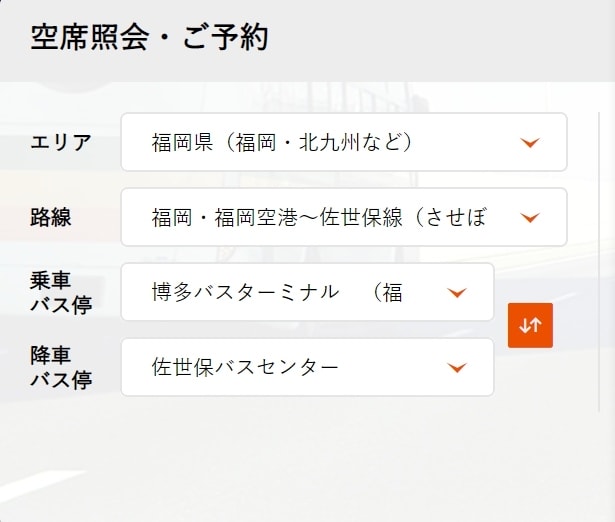Click the 降車バス停 field label
The width and height of the screenshot is (615, 522).
61,367
